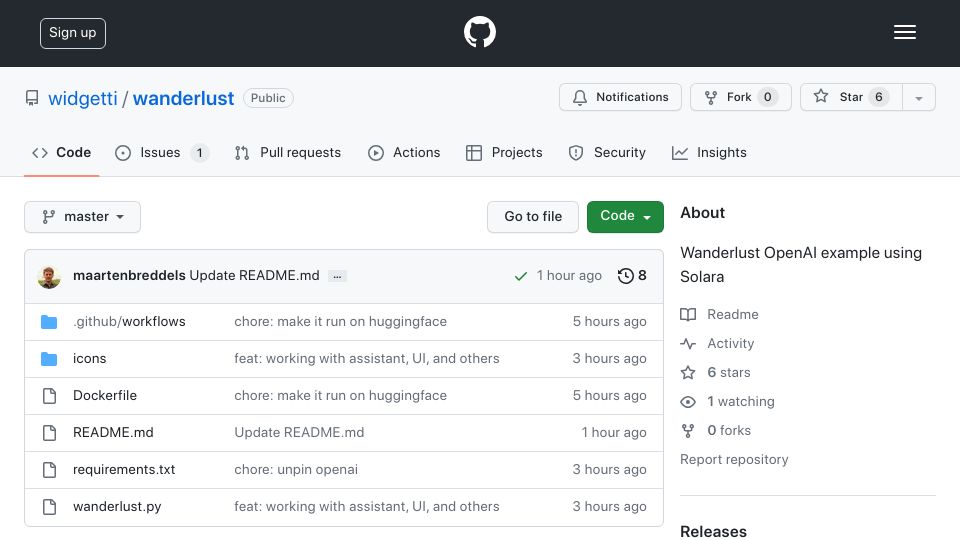The height and width of the screenshot is (540, 960).
Task: Open the requirements.txt file
Action: (x=124, y=469)
